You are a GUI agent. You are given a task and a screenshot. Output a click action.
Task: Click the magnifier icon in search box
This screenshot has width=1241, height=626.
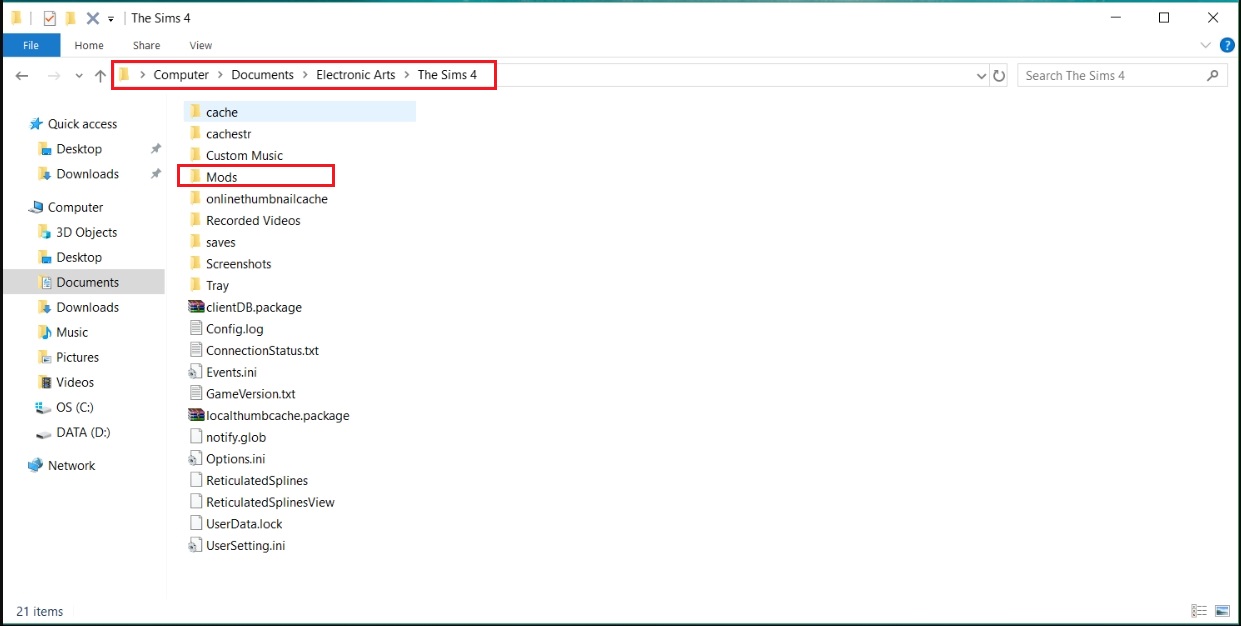[x=1213, y=75]
